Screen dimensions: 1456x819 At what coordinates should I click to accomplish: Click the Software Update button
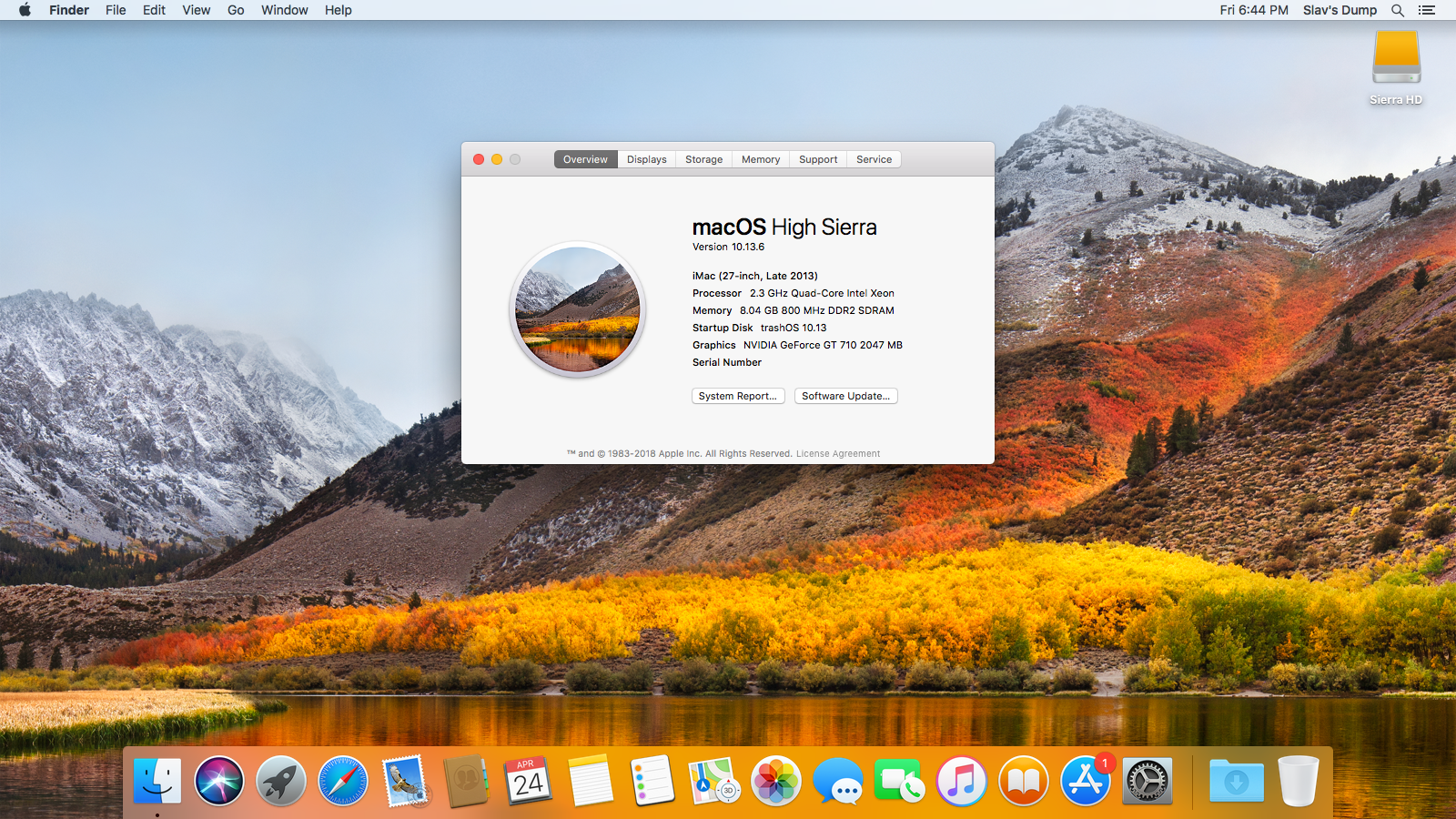coord(845,396)
